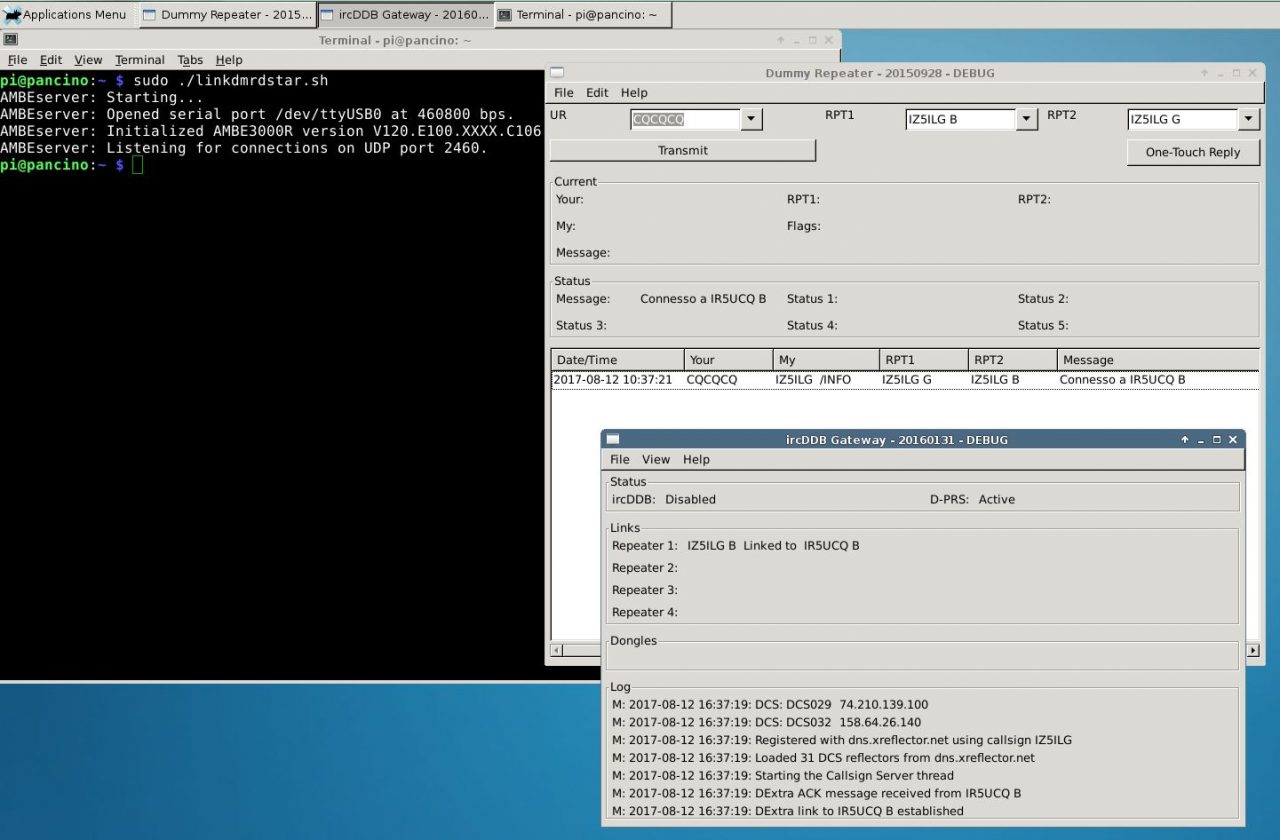Switch to Dummy Repeater taskbar entry
Viewport: 1280px width, 840px height.
(227, 14)
